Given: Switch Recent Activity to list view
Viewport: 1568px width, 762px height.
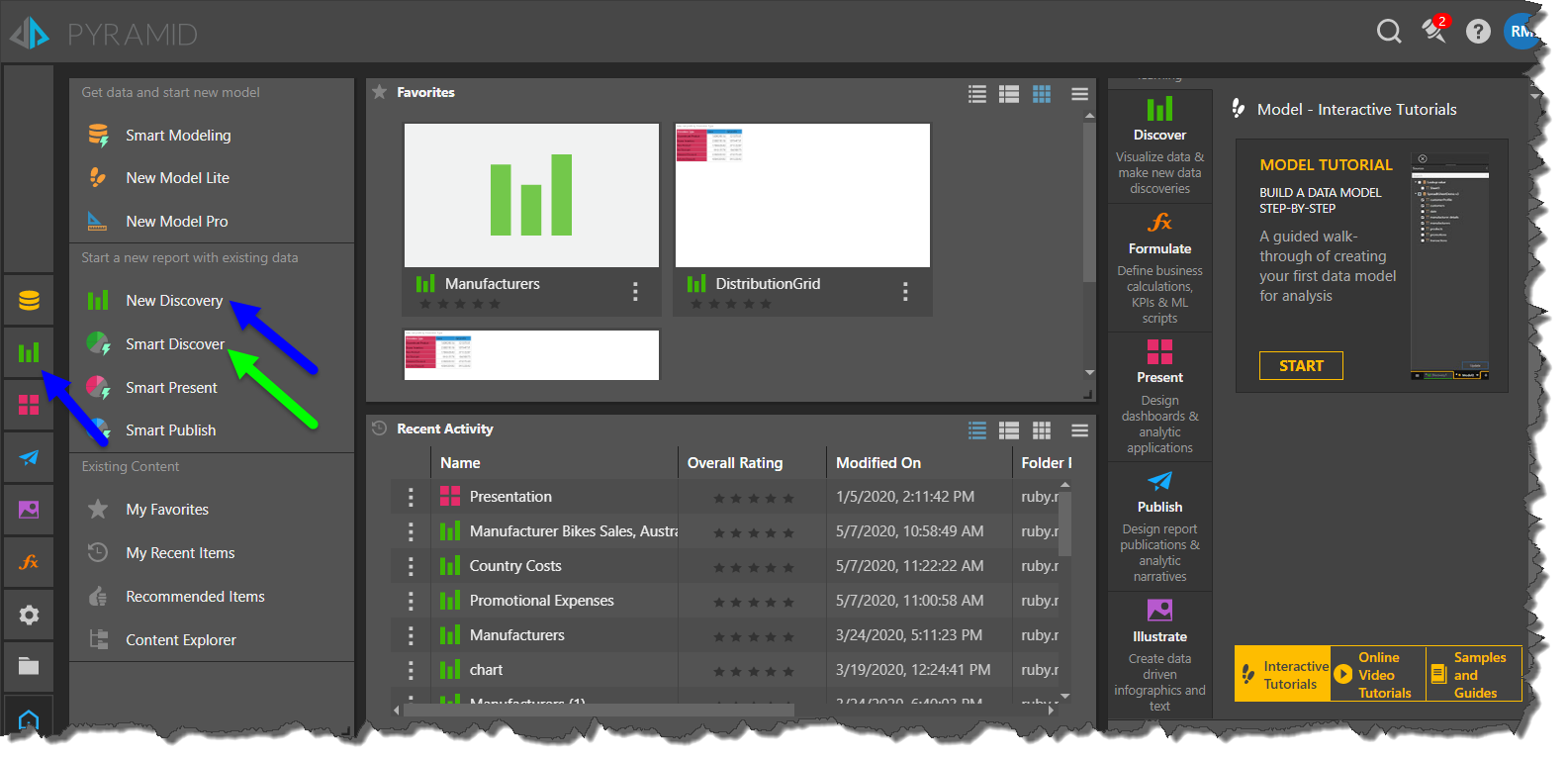Looking at the screenshot, I should point(977,430).
